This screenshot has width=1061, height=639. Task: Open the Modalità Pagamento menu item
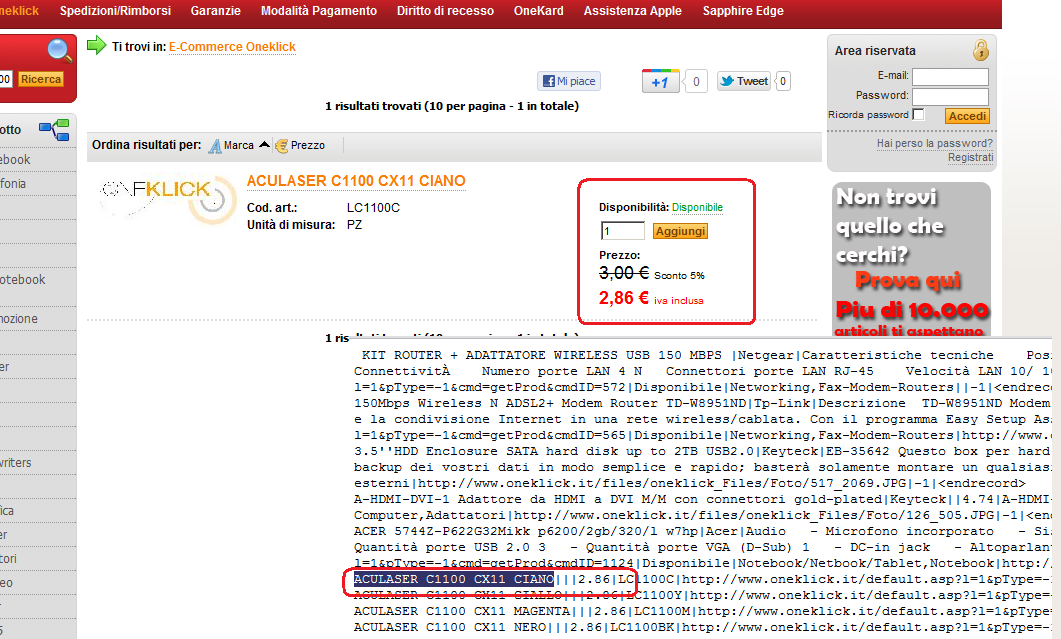point(319,11)
